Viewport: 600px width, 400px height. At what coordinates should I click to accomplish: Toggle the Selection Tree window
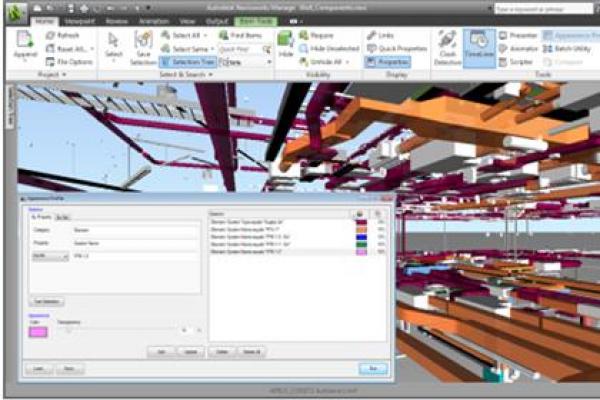(187, 61)
